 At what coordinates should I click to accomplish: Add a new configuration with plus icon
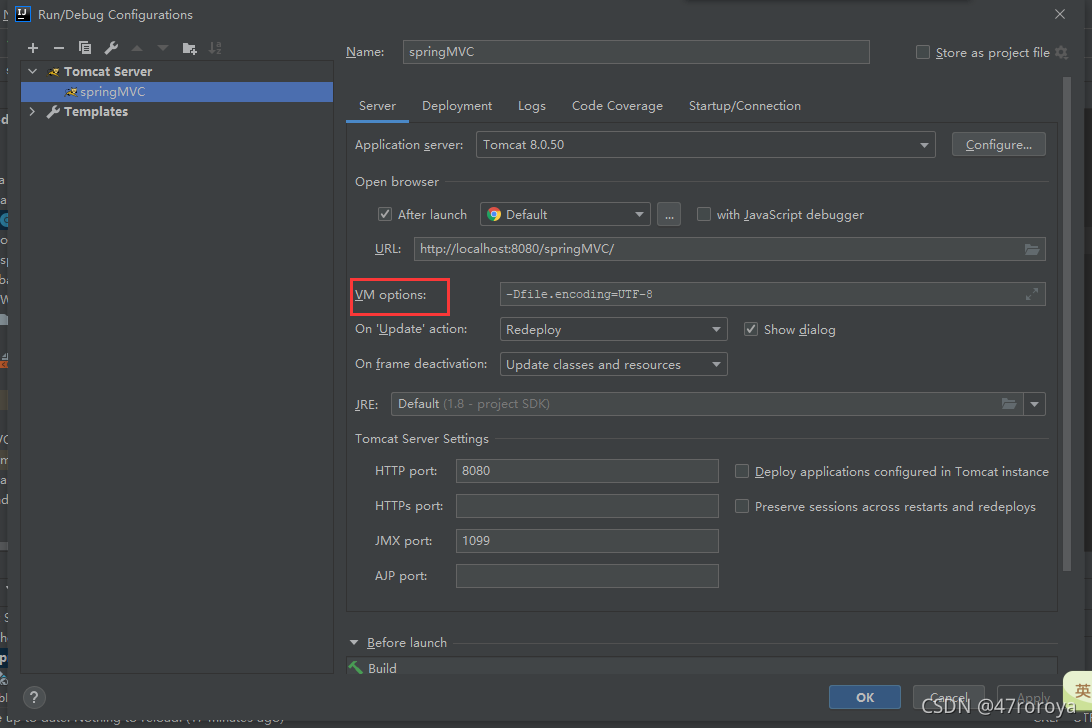(33, 48)
